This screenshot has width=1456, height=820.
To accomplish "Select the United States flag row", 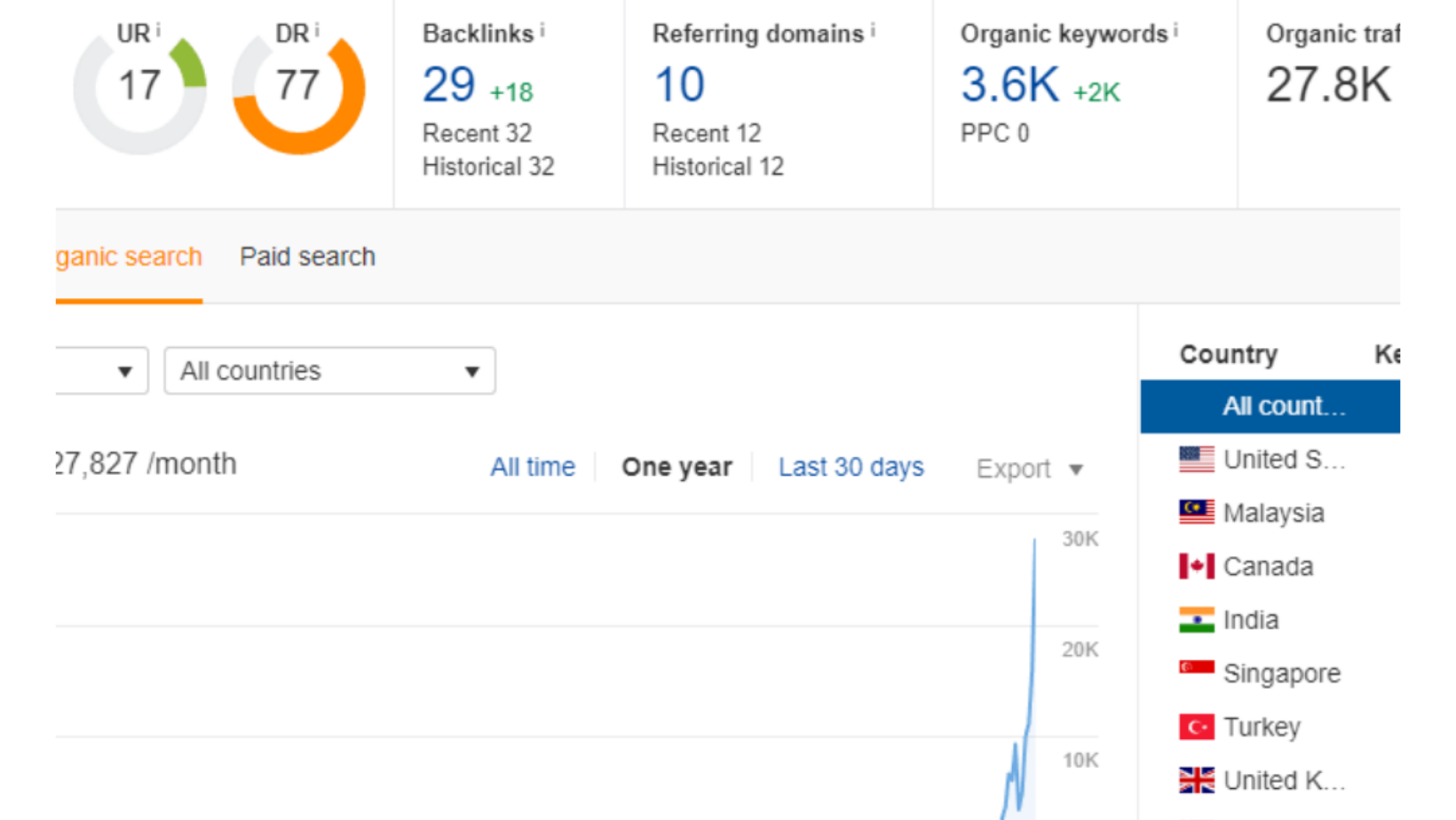I will pyautogui.click(x=1270, y=460).
